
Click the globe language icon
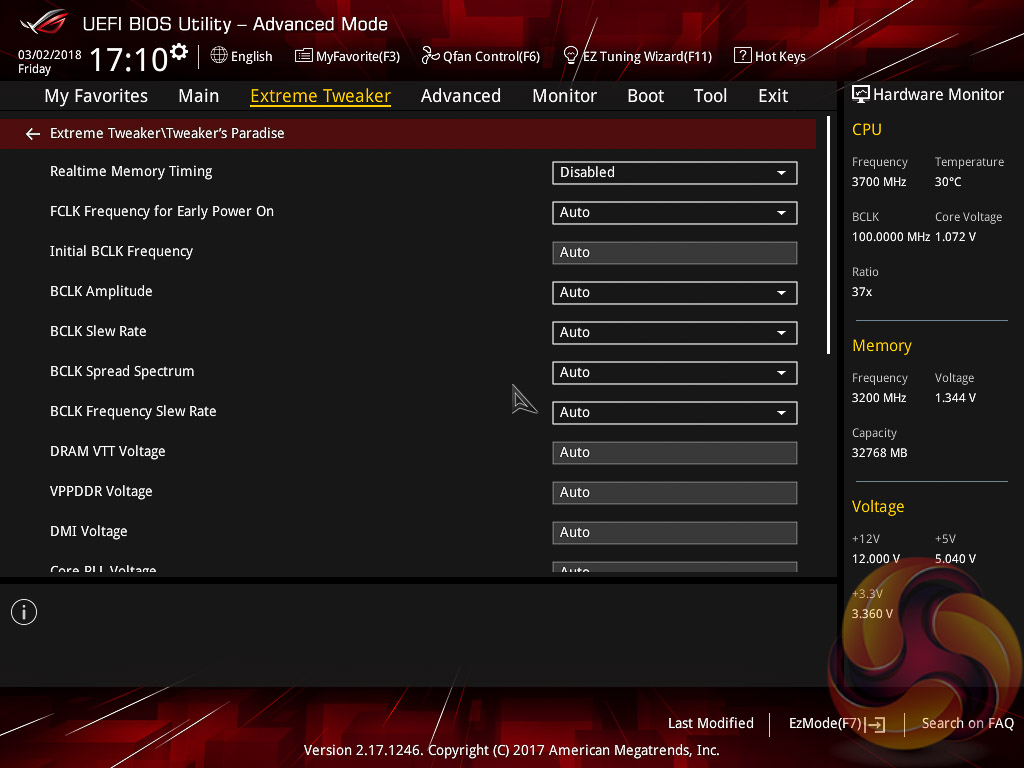coord(219,56)
